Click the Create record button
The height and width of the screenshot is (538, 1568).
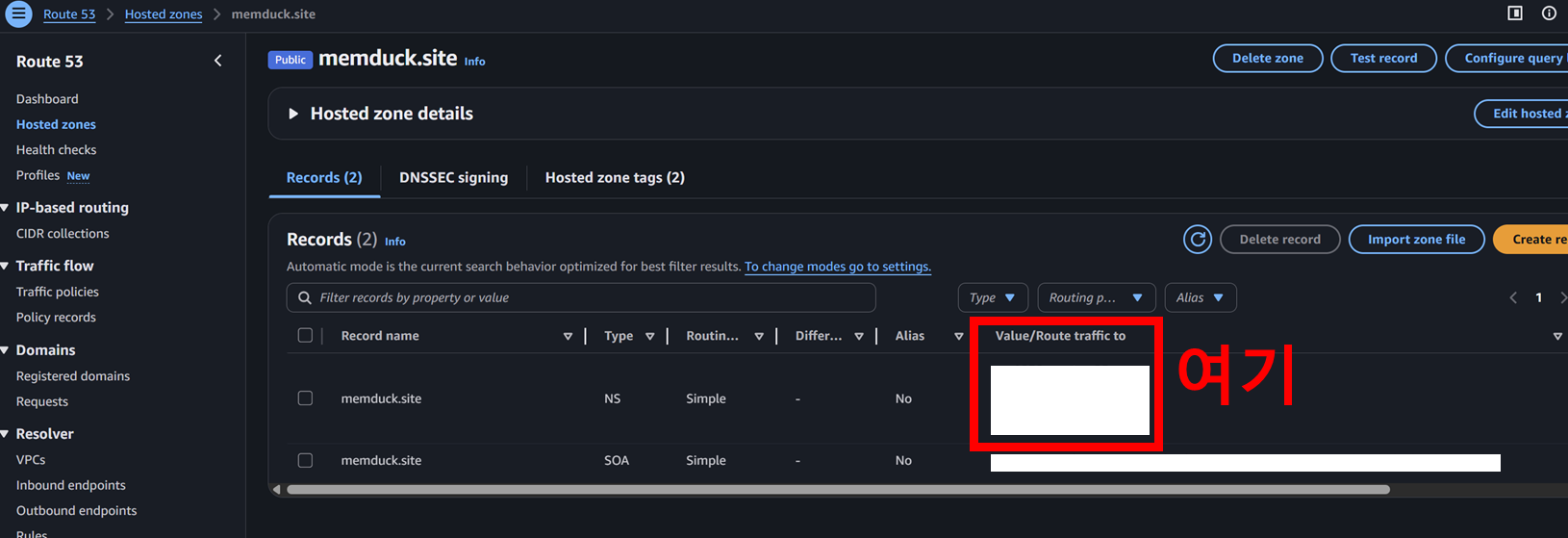pyautogui.click(x=1531, y=240)
